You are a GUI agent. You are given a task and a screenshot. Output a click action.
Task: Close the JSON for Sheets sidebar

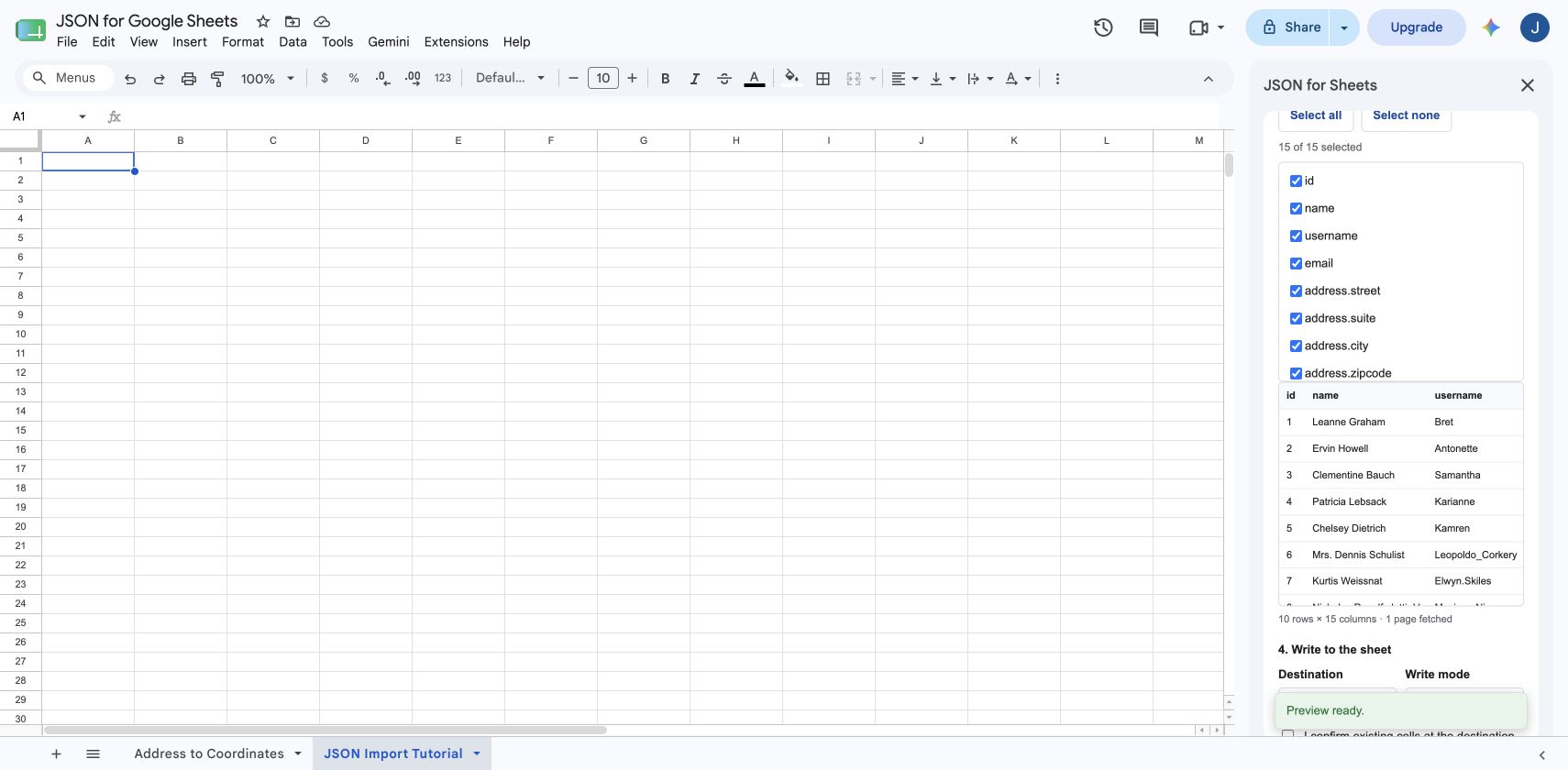tap(1528, 85)
